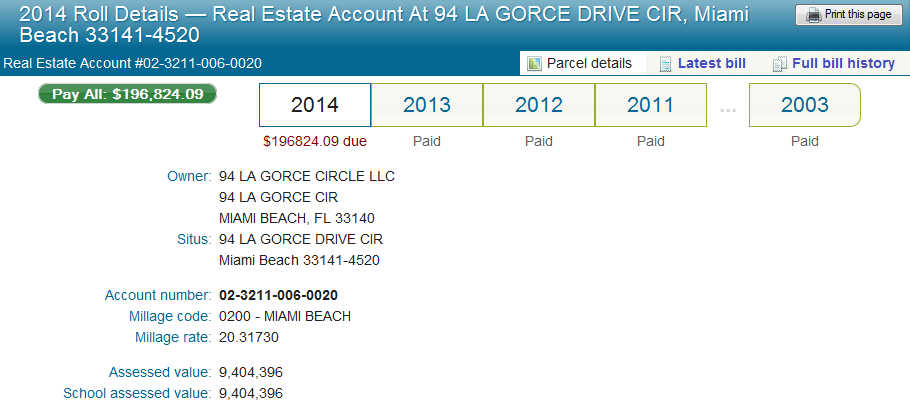Expand hidden years via the ellipsis
The image size is (910, 405).
point(728,107)
